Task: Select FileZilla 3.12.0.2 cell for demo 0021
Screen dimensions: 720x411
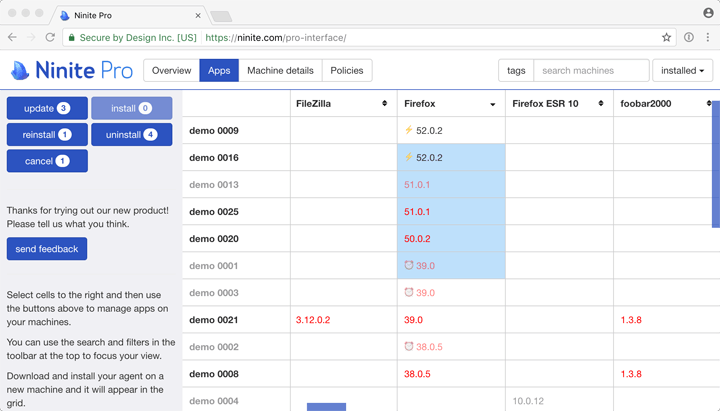Action: 344,320
